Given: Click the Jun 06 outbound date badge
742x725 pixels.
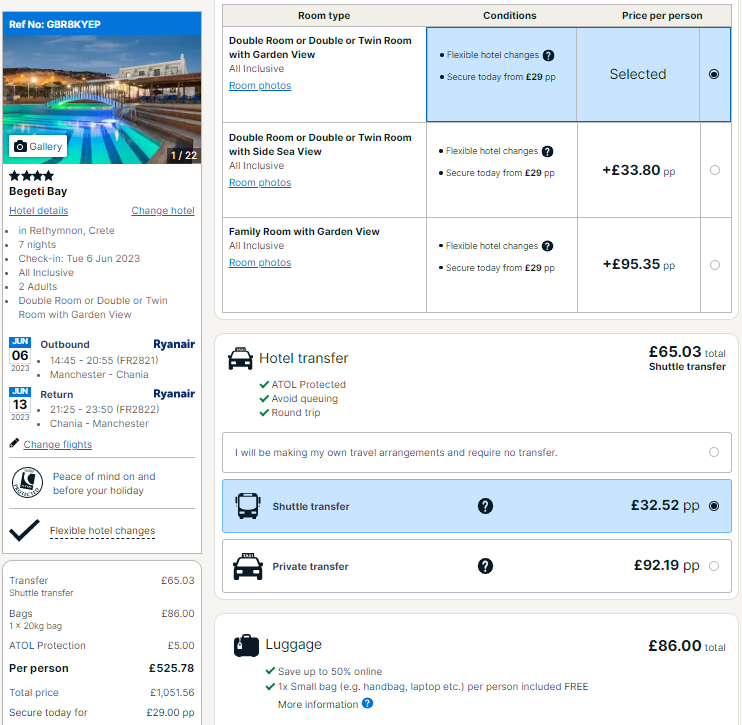Looking at the screenshot, I should pyautogui.click(x=20, y=355).
